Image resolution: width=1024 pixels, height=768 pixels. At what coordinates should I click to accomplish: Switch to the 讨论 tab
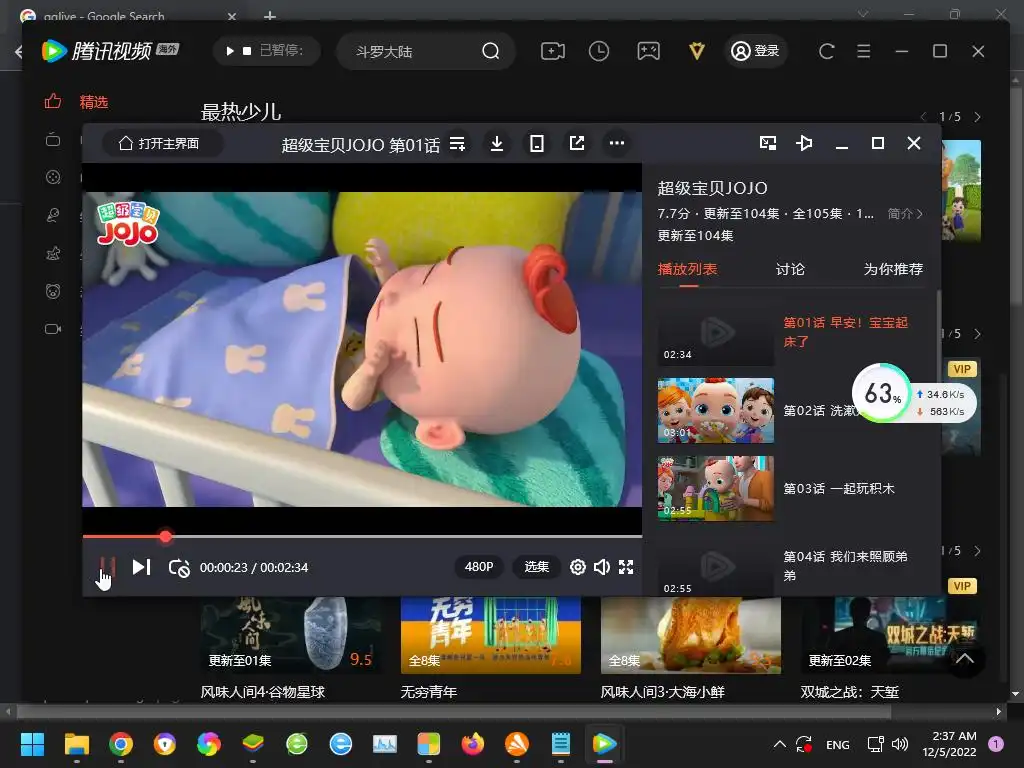pyautogui.click(x=790, y=269)
